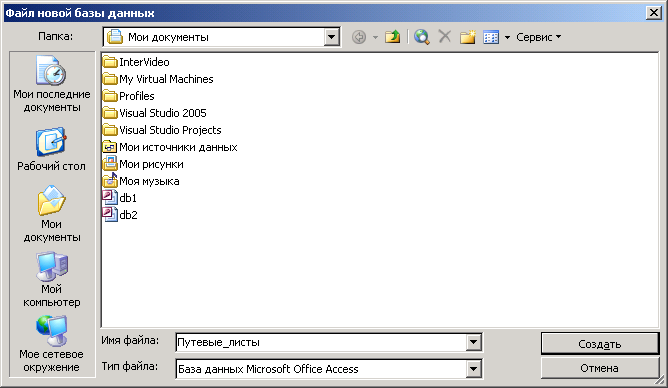Click the Создать button
This screenshot has width=668, height=388.
click(600, 344)
